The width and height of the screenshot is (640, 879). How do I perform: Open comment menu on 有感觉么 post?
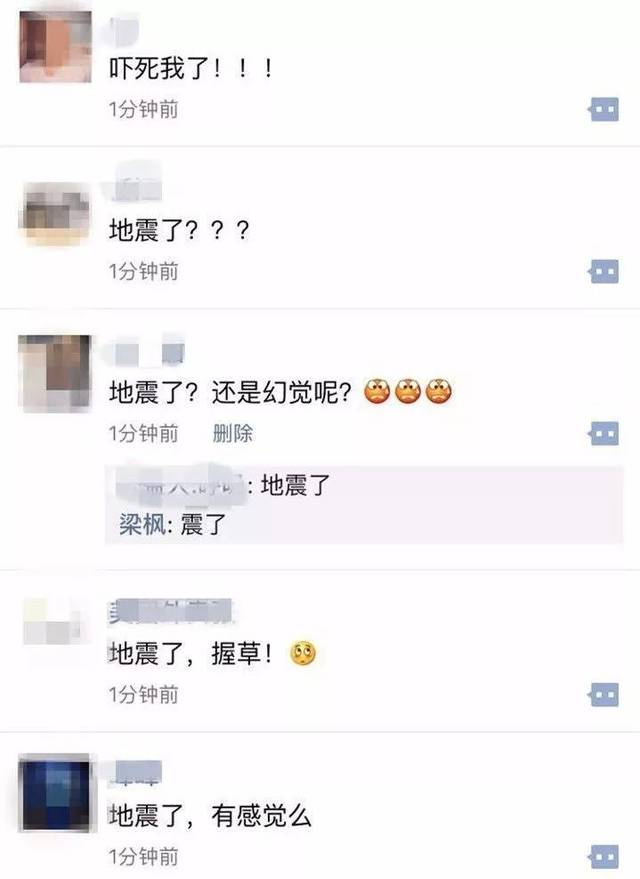point(604,857)
